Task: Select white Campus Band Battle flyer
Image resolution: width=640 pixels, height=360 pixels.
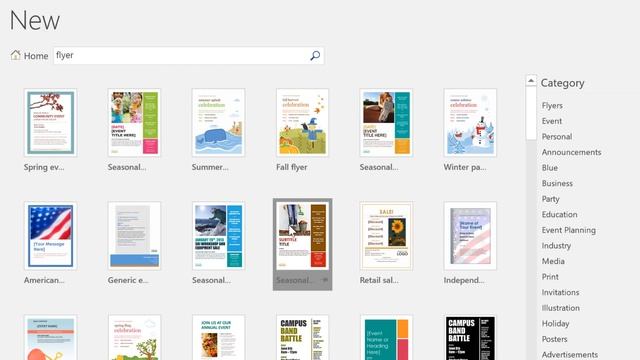Action: 302,338
